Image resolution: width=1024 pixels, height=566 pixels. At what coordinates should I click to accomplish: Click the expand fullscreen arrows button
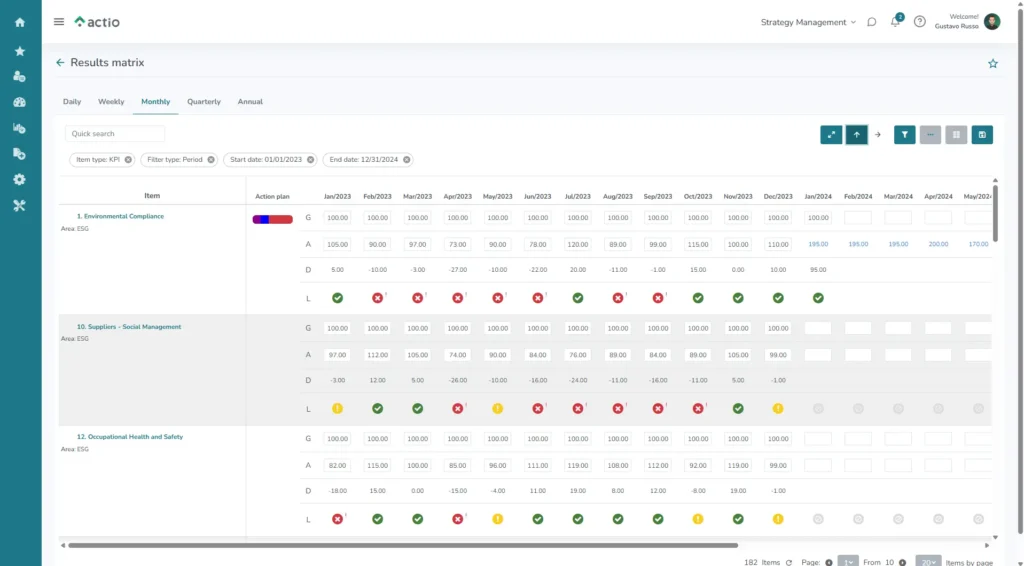831,134
